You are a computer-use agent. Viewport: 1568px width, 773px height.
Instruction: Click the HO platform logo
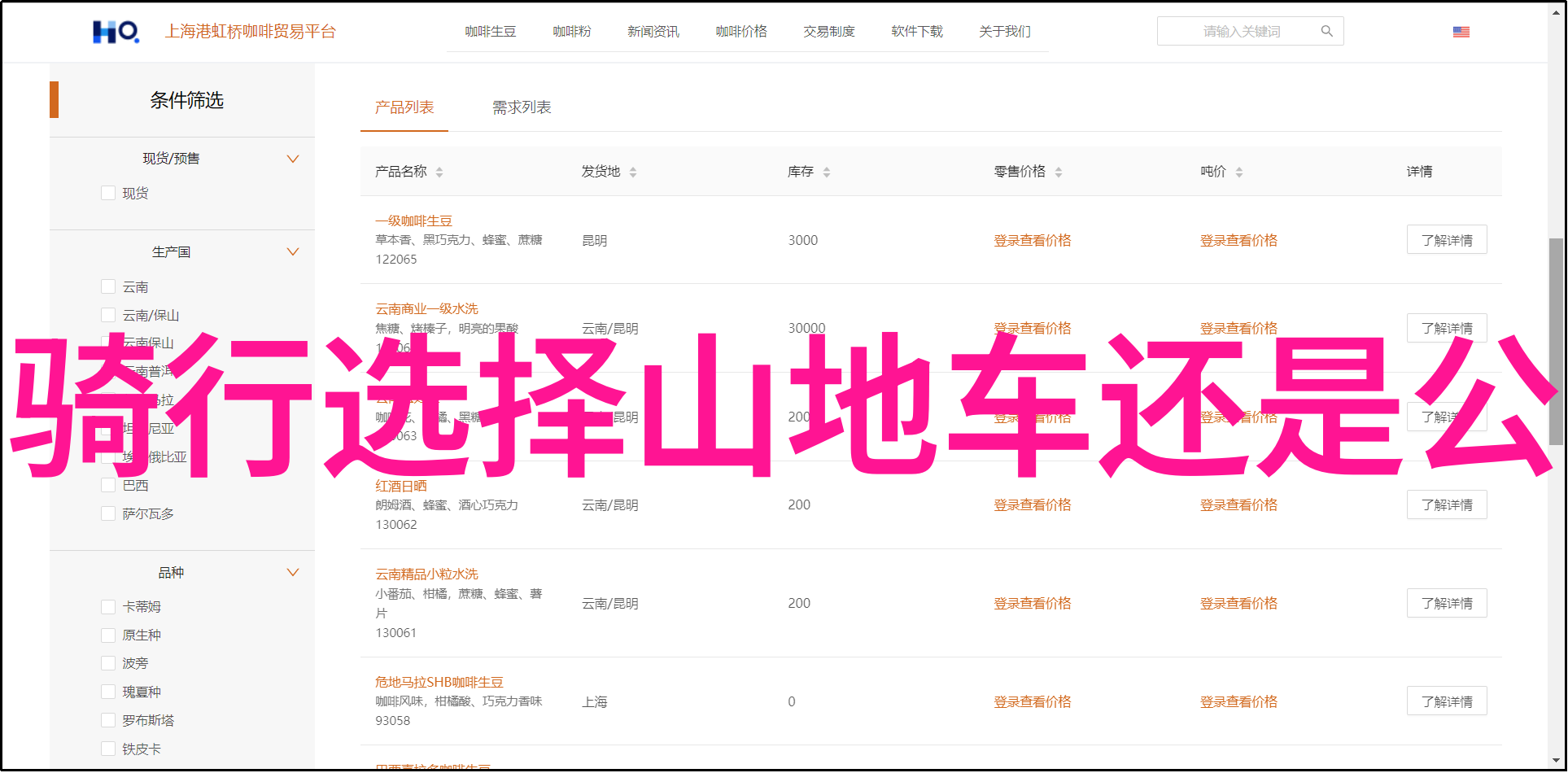(x=116, y=32)
